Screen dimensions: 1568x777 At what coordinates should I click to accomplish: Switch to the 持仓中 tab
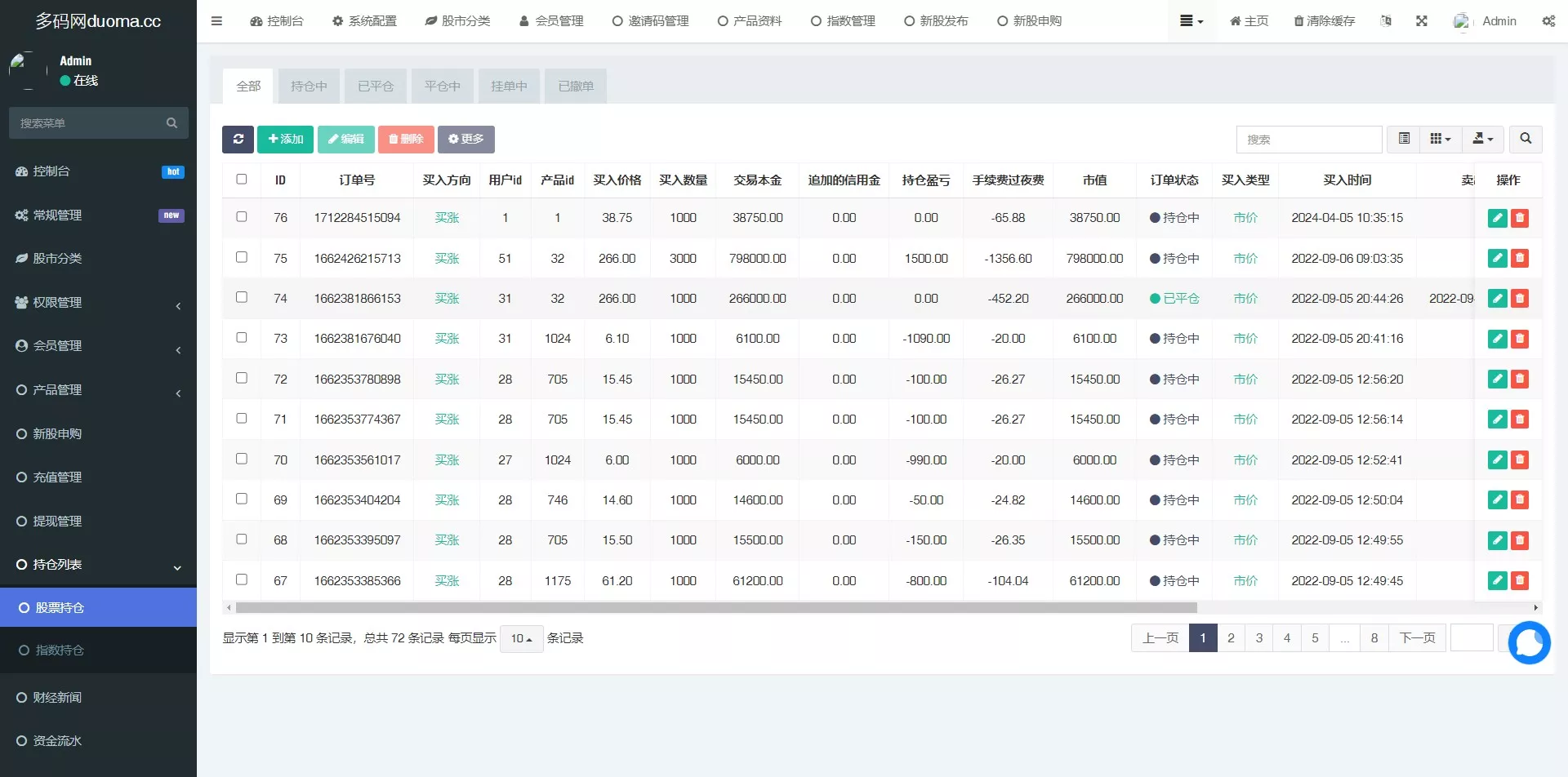tap(309, 87)
